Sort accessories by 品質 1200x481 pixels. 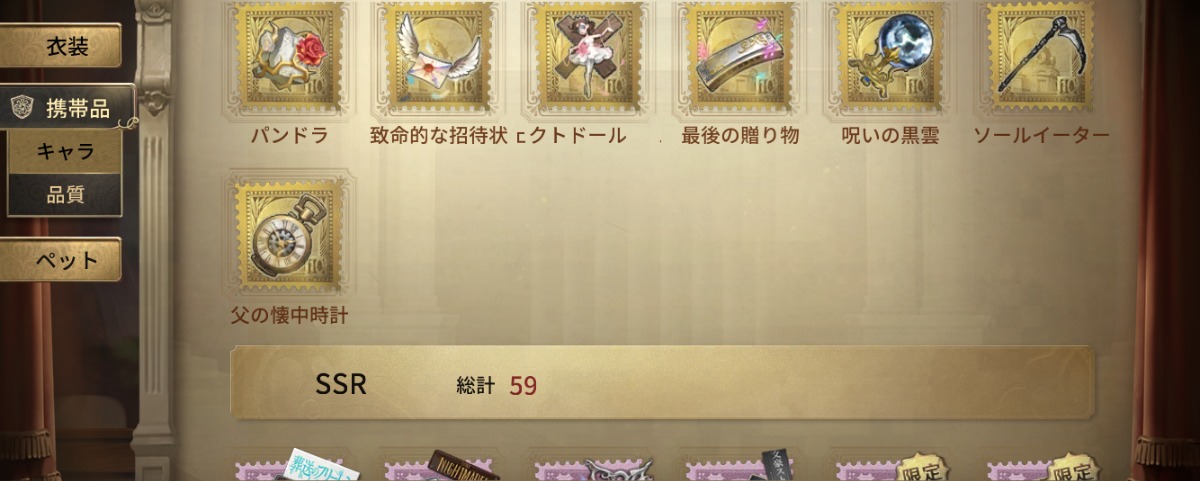click(65, 195)
